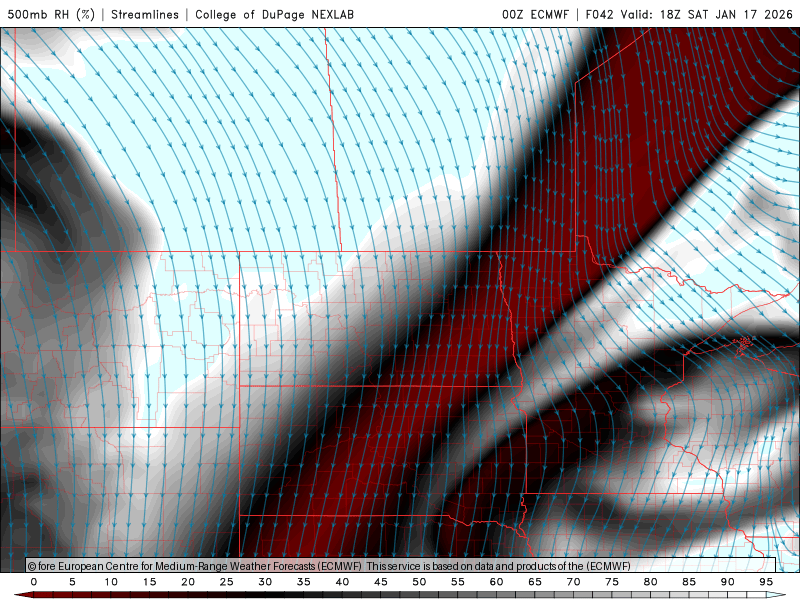This screenshot has width=800, height=600.
Task: Click the "0" legend value
Action: pos(34,582)
